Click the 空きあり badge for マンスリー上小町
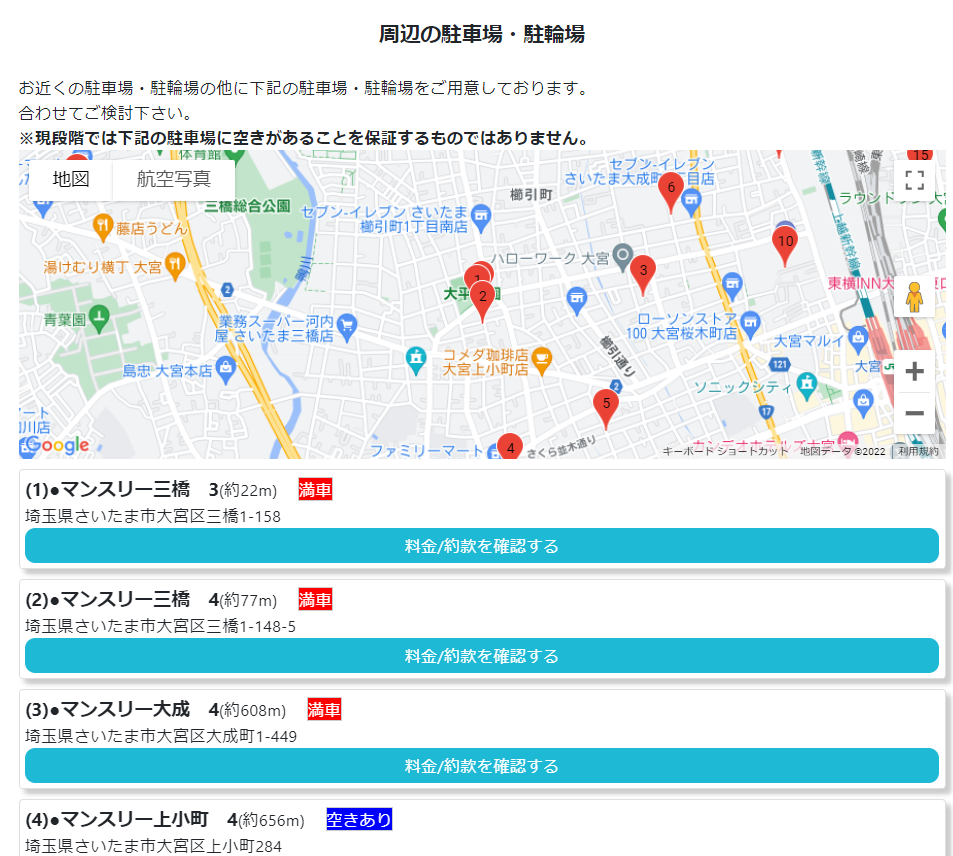This screenshot has height=856, width=953. (359, 820)
